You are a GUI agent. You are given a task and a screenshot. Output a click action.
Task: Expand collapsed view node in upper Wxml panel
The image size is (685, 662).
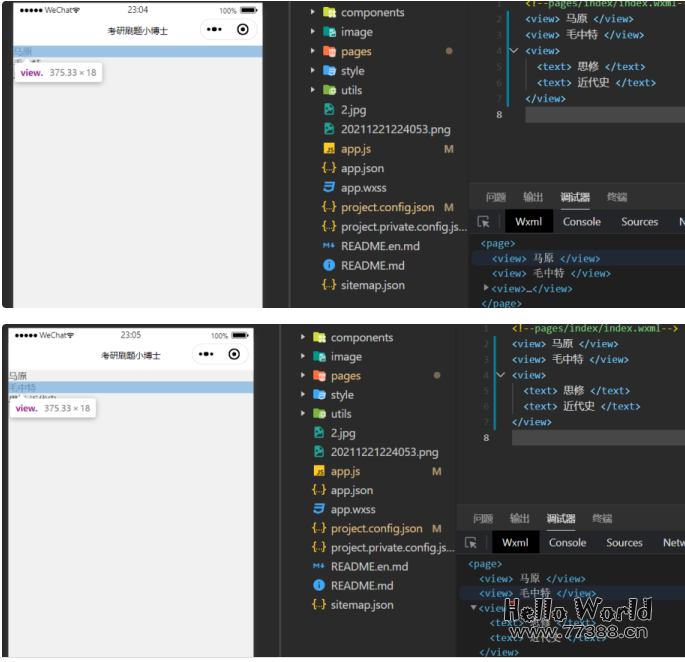[486, 288]
